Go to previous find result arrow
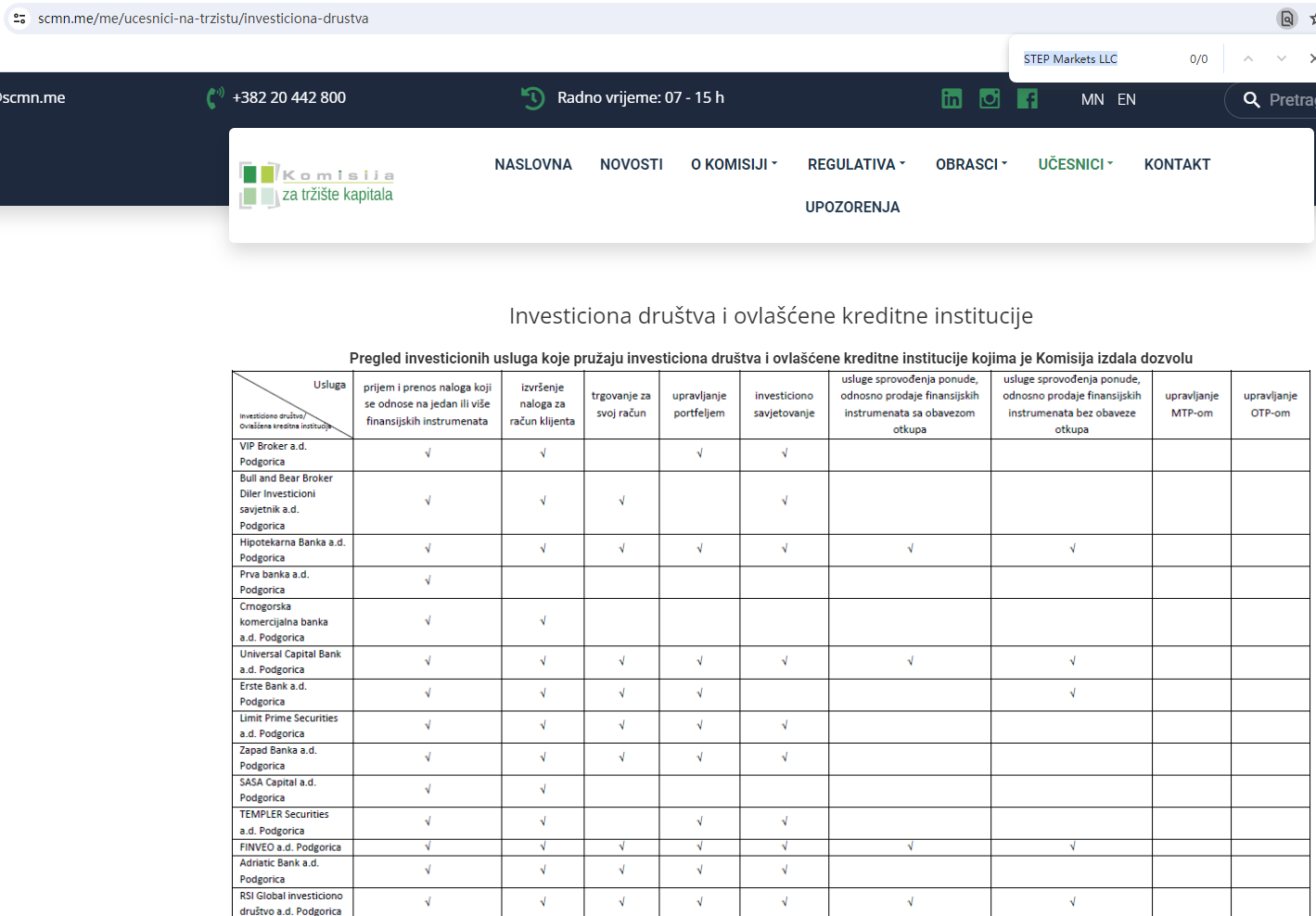 1248,58
